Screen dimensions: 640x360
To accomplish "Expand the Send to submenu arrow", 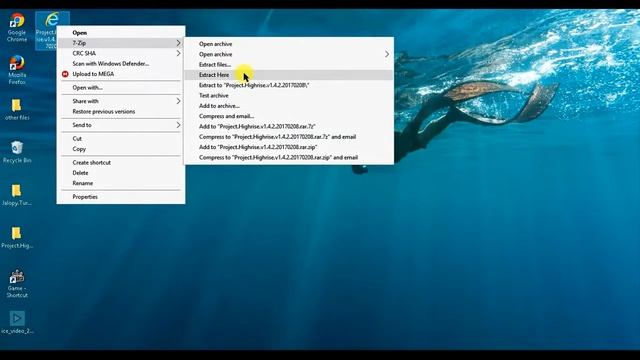I will [x=178, y=125].
